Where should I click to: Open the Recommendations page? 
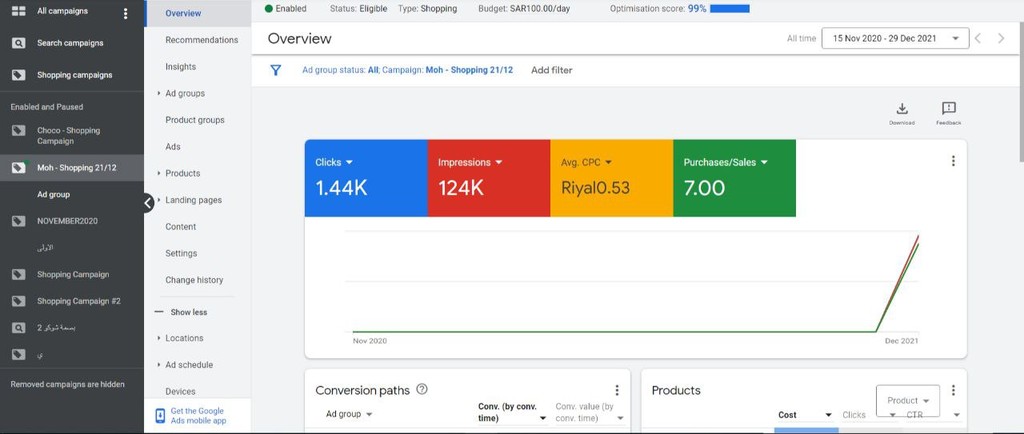pyautogui.click(x=201, y=40)
